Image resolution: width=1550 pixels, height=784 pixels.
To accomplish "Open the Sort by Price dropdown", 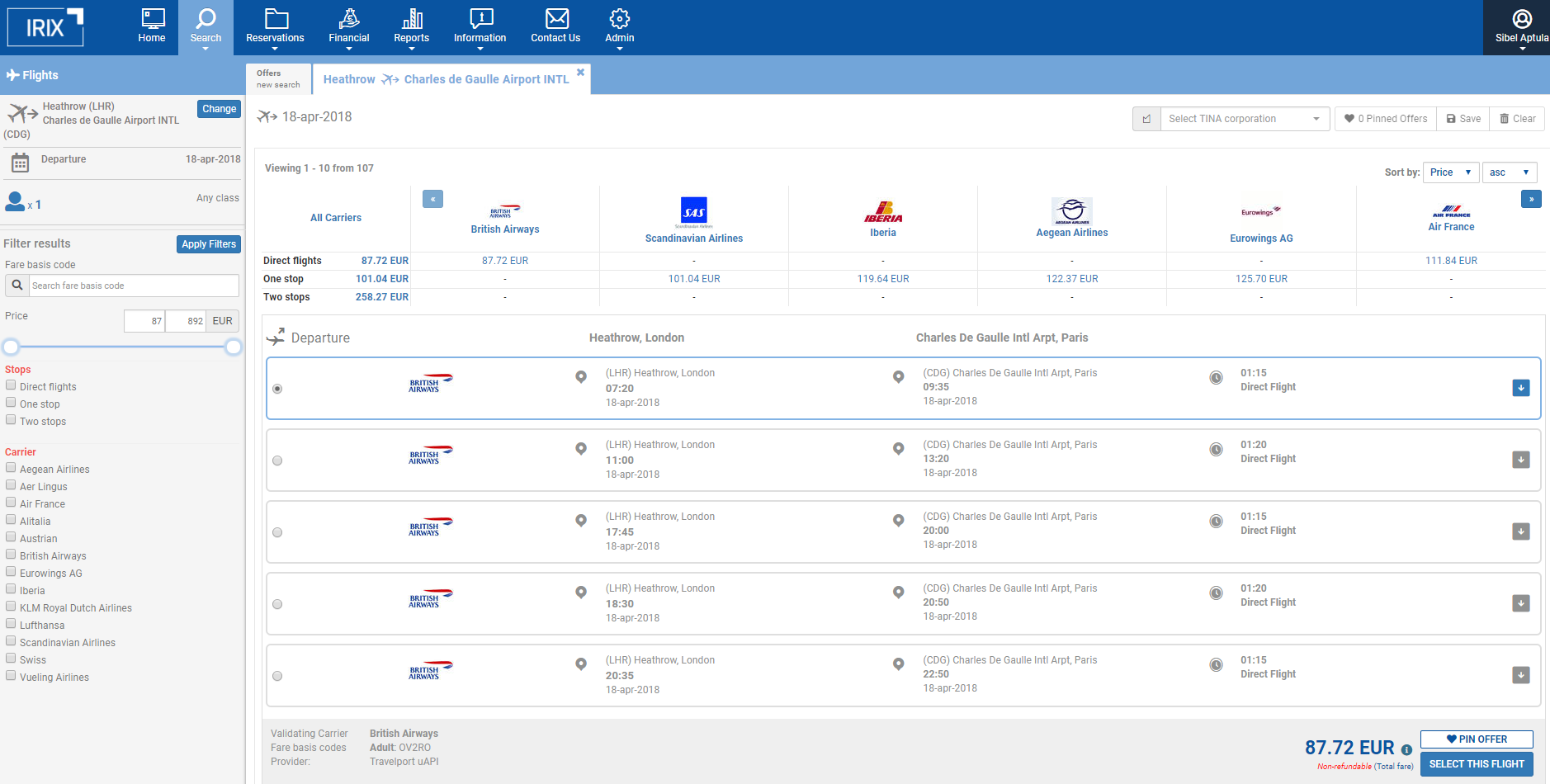I will [1450, 172].
